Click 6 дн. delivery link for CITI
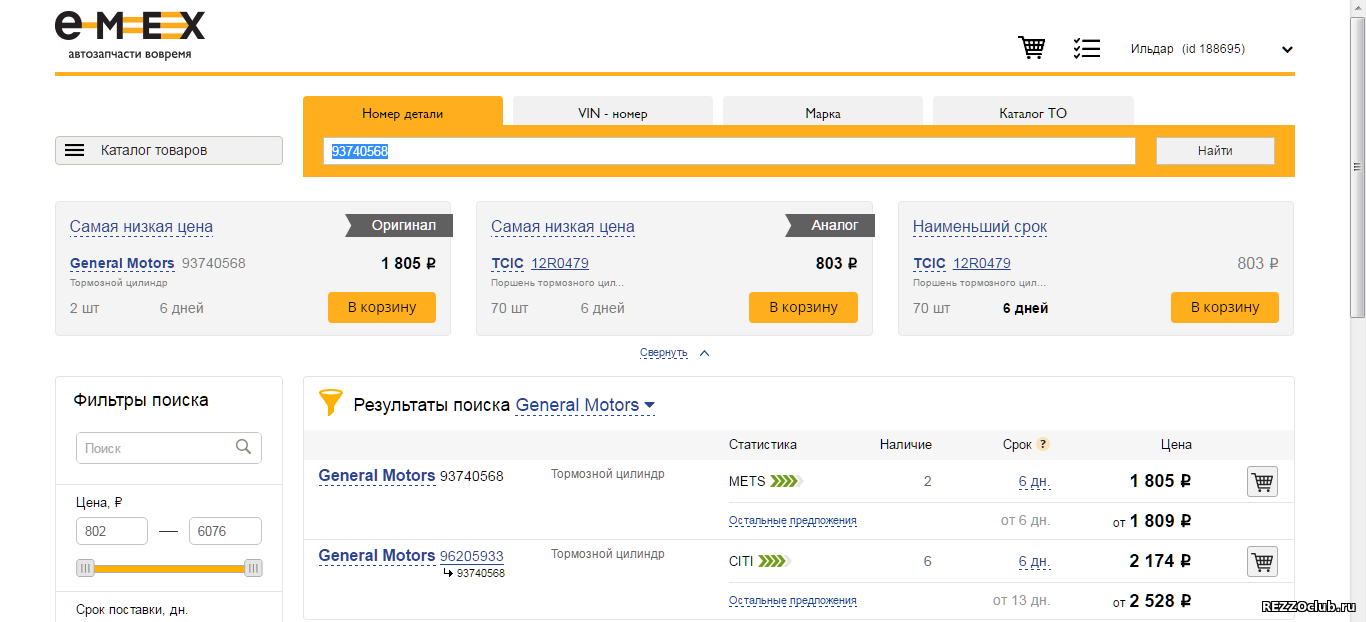 1034,562
